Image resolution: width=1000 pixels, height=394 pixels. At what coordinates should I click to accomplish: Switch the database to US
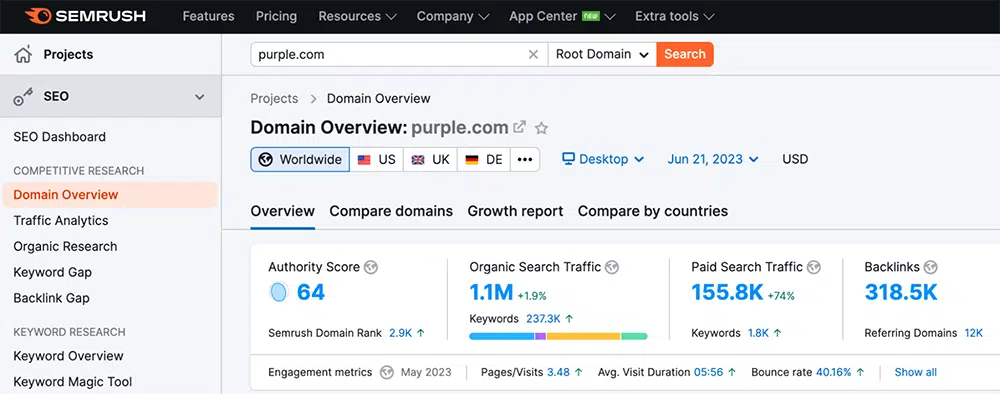coord(376,159)
